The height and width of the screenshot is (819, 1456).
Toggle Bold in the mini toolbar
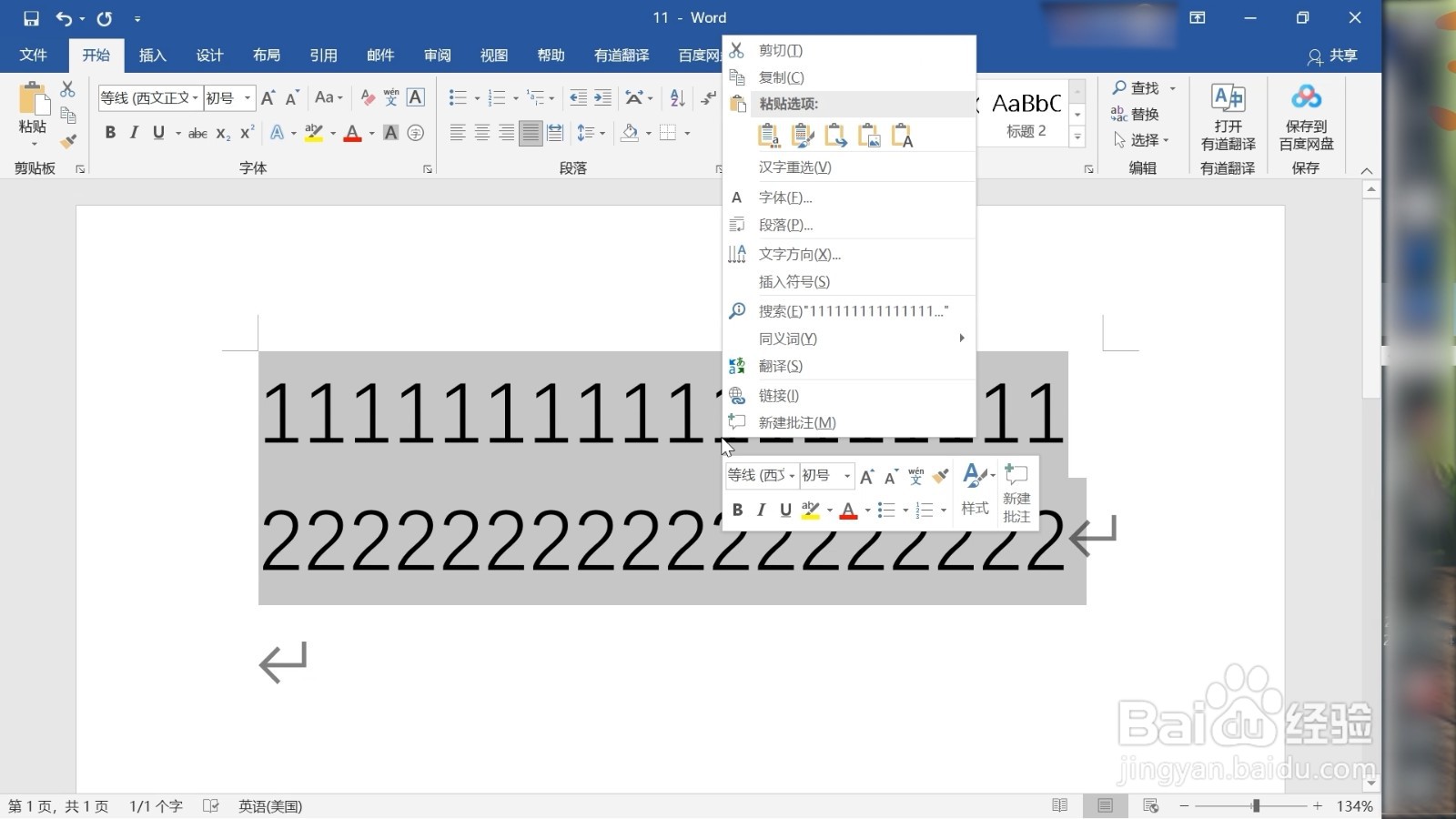click(737, 510)
